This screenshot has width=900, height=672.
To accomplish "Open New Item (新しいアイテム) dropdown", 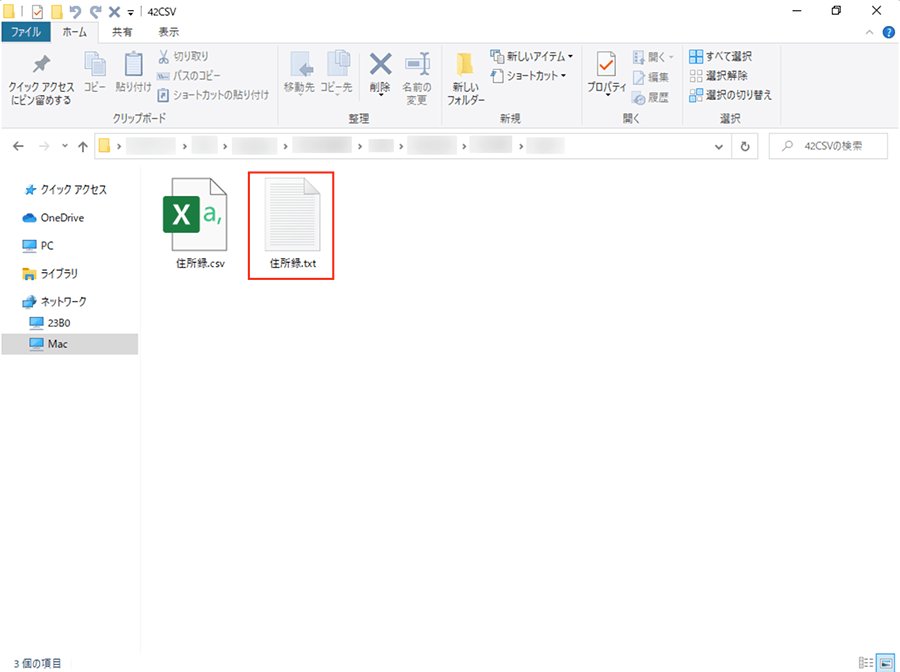I will pyautogui.click(x=532, y=56).
